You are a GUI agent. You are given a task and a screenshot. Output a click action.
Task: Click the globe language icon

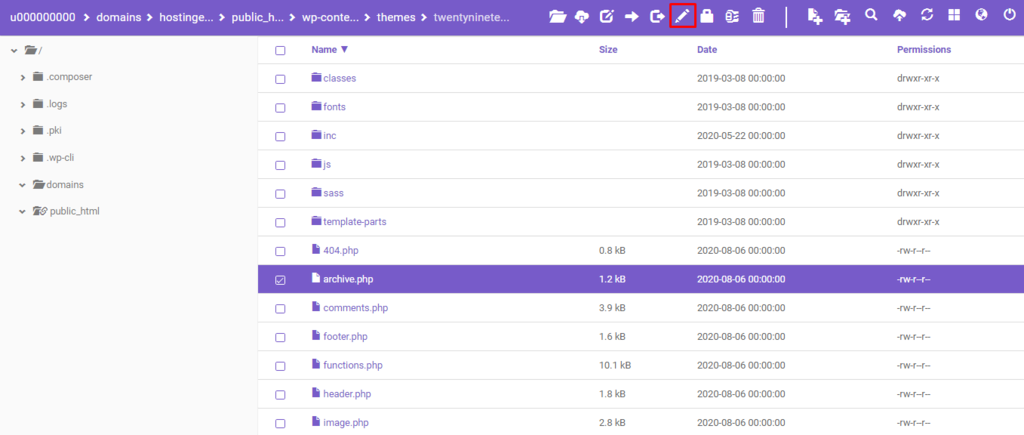coord(981,15)
